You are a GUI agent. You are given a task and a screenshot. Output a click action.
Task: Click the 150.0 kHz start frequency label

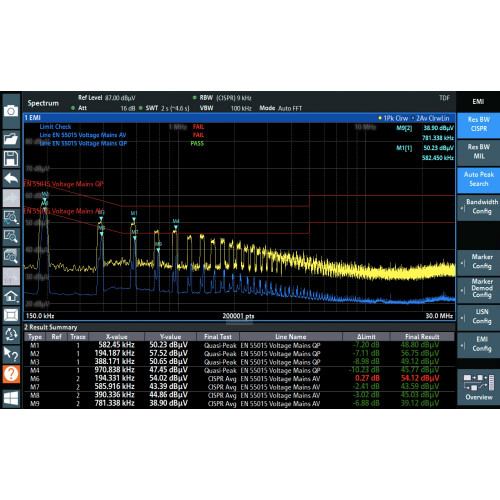pyautogui.click(x=40, y=316)
